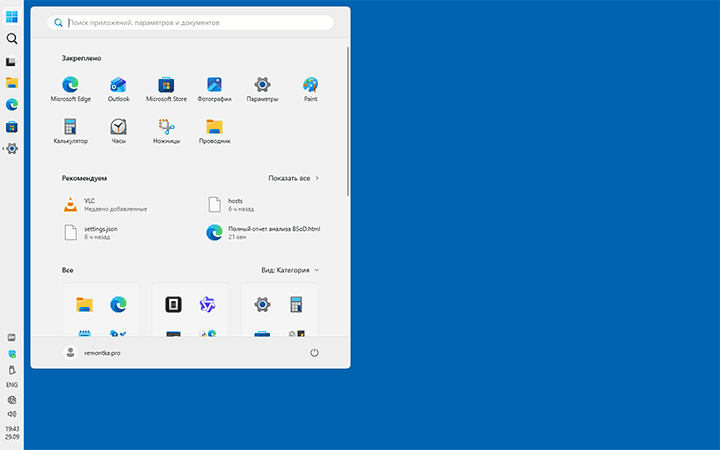
Task: Open File Explorer in first category group
Action: pos(84,304)
